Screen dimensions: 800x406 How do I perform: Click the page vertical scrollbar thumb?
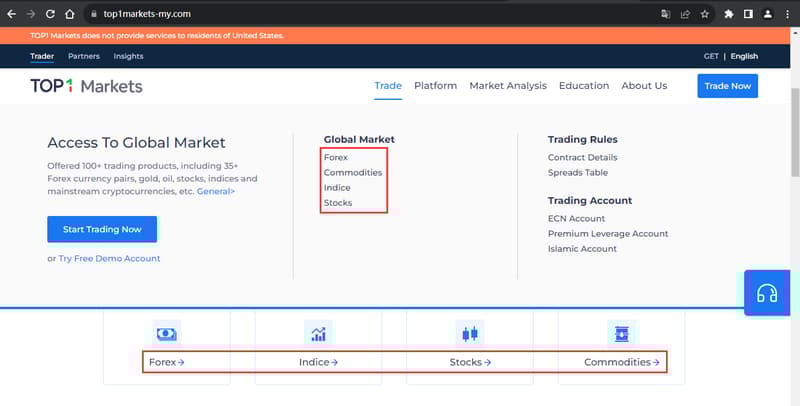click(x=795, y=132)
